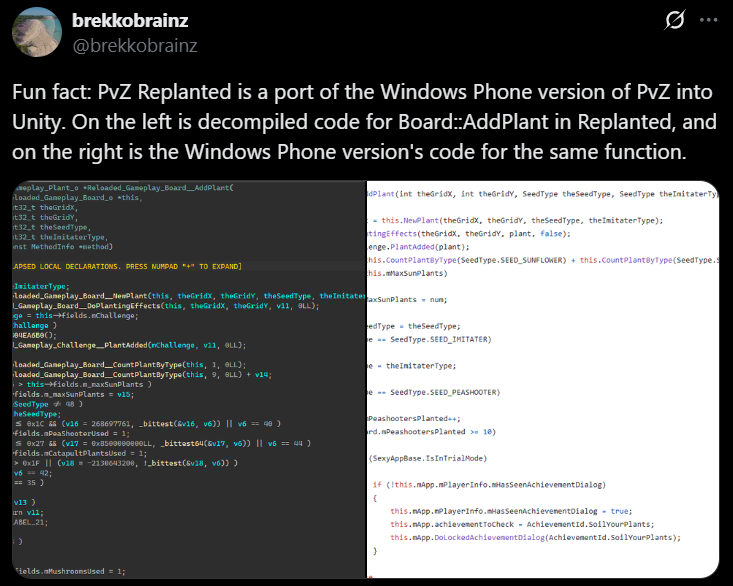Open the three-dot more options menu

[708, 20]
